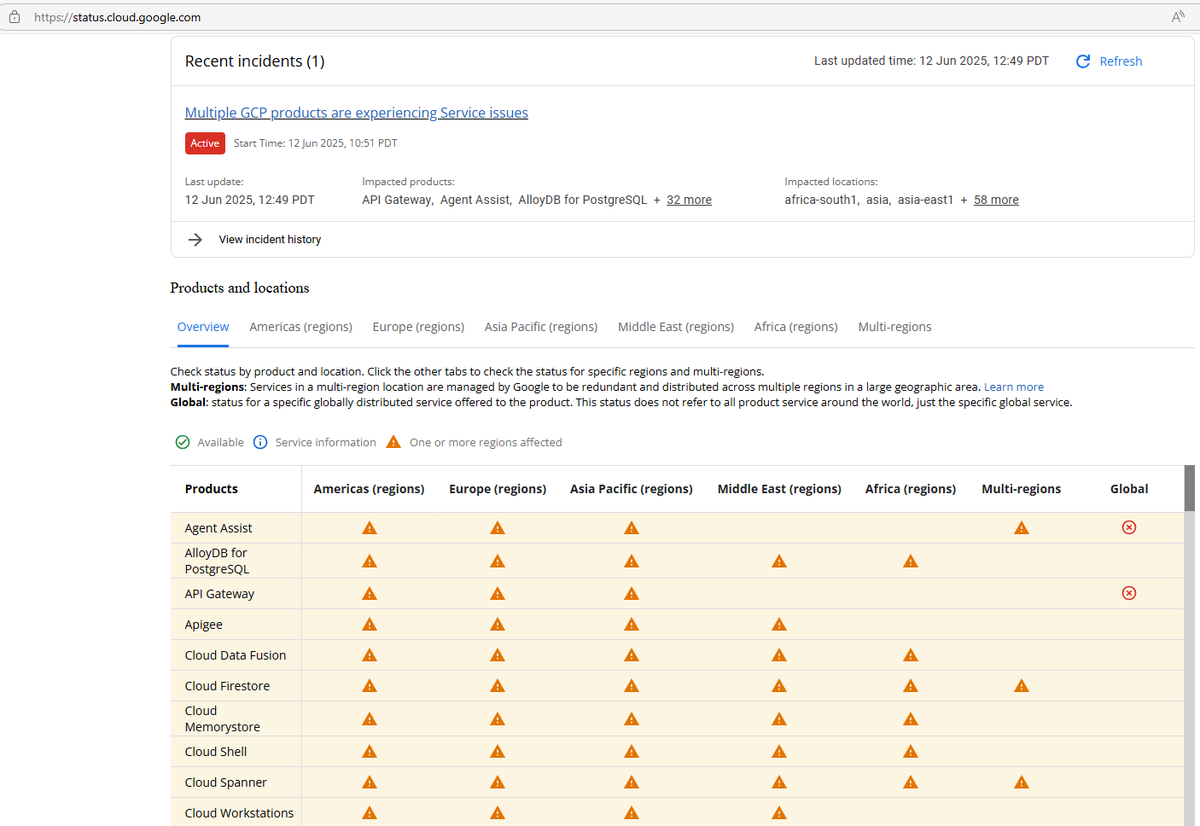Click the Cloud Data Fusion row label
Screen dimensions: 1200x826
[236, 656]
